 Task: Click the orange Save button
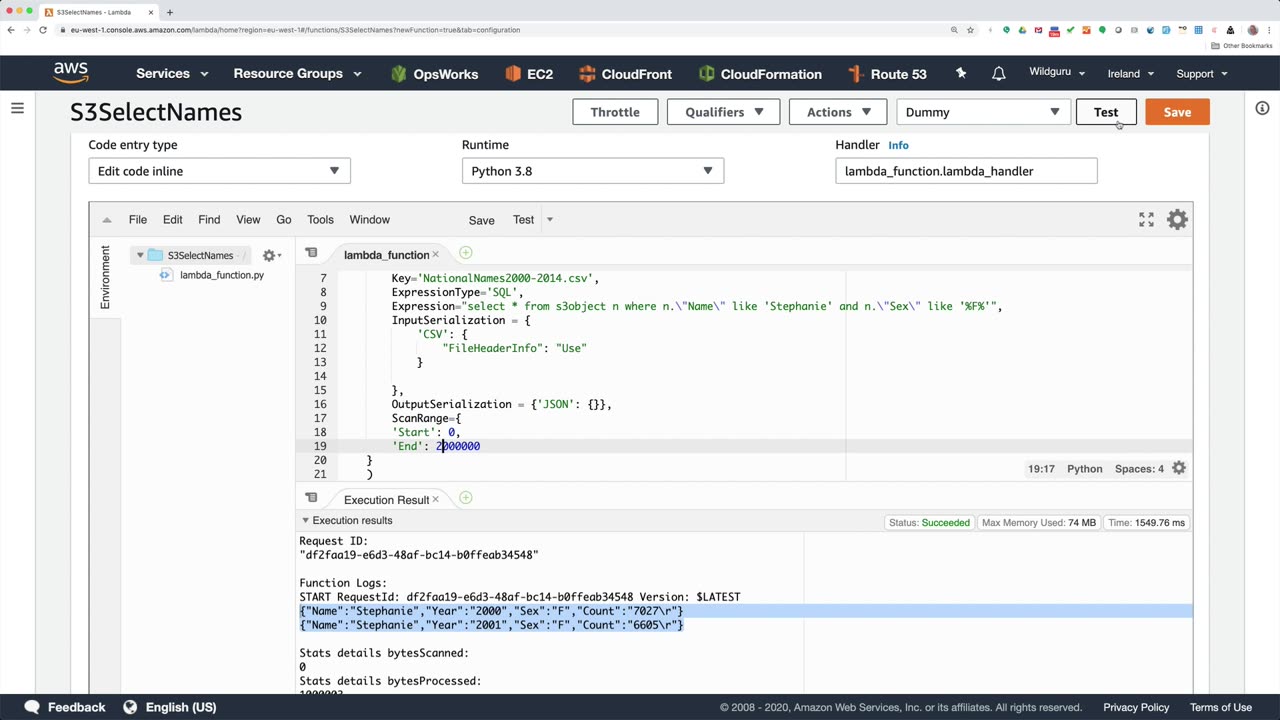pos(1176,112)
